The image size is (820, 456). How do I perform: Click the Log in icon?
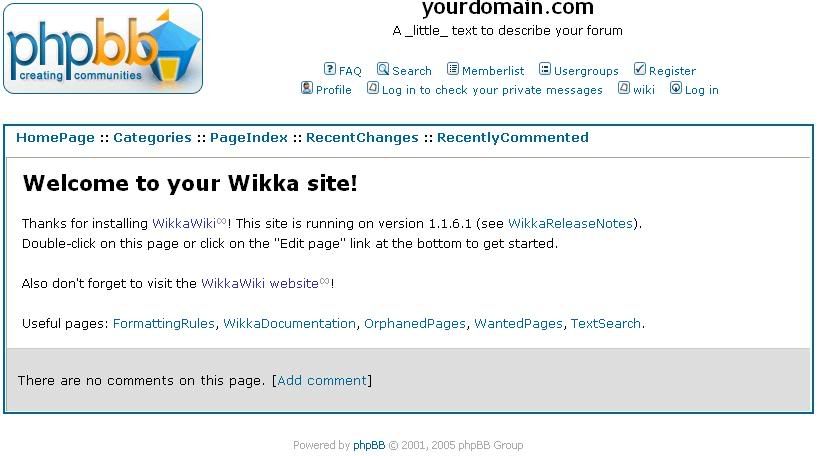(x=676, y=88)
